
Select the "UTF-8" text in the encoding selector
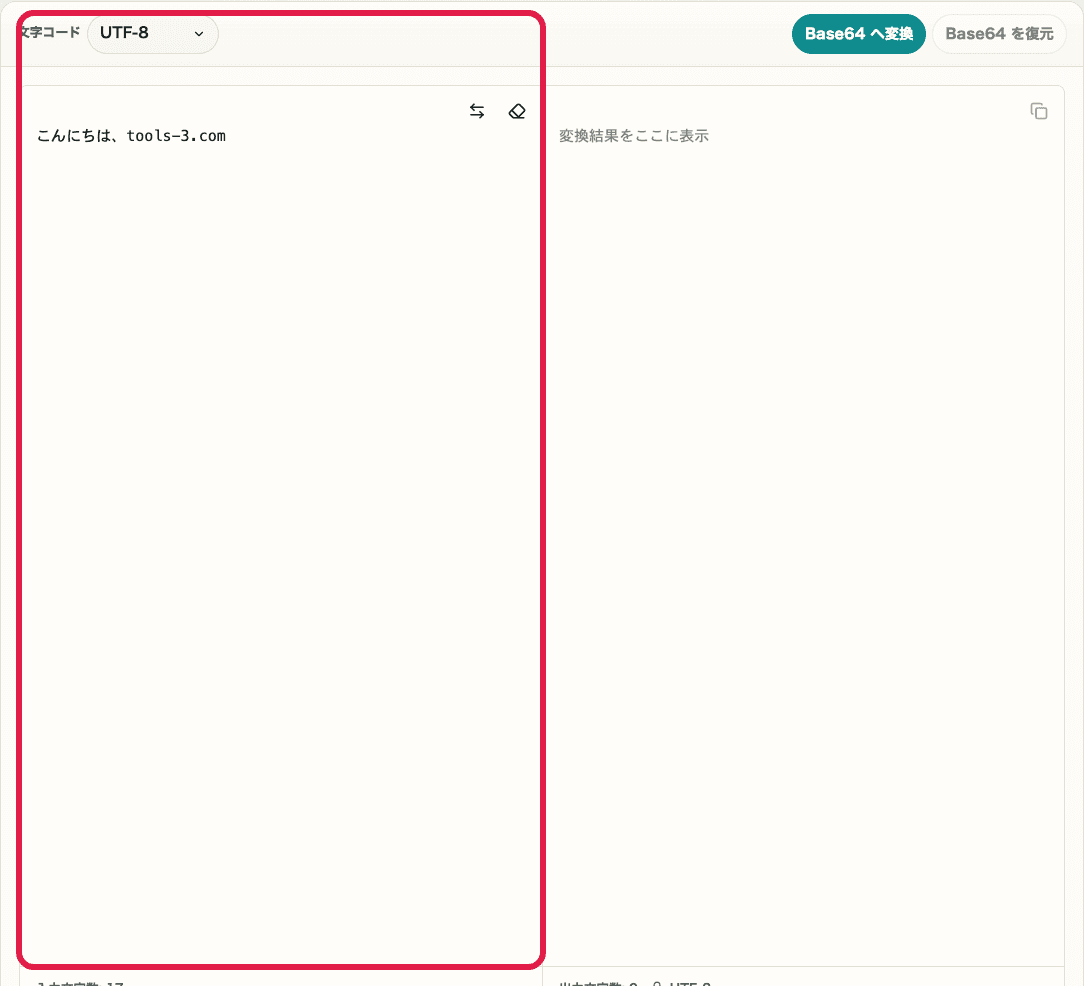pos(124,34)
